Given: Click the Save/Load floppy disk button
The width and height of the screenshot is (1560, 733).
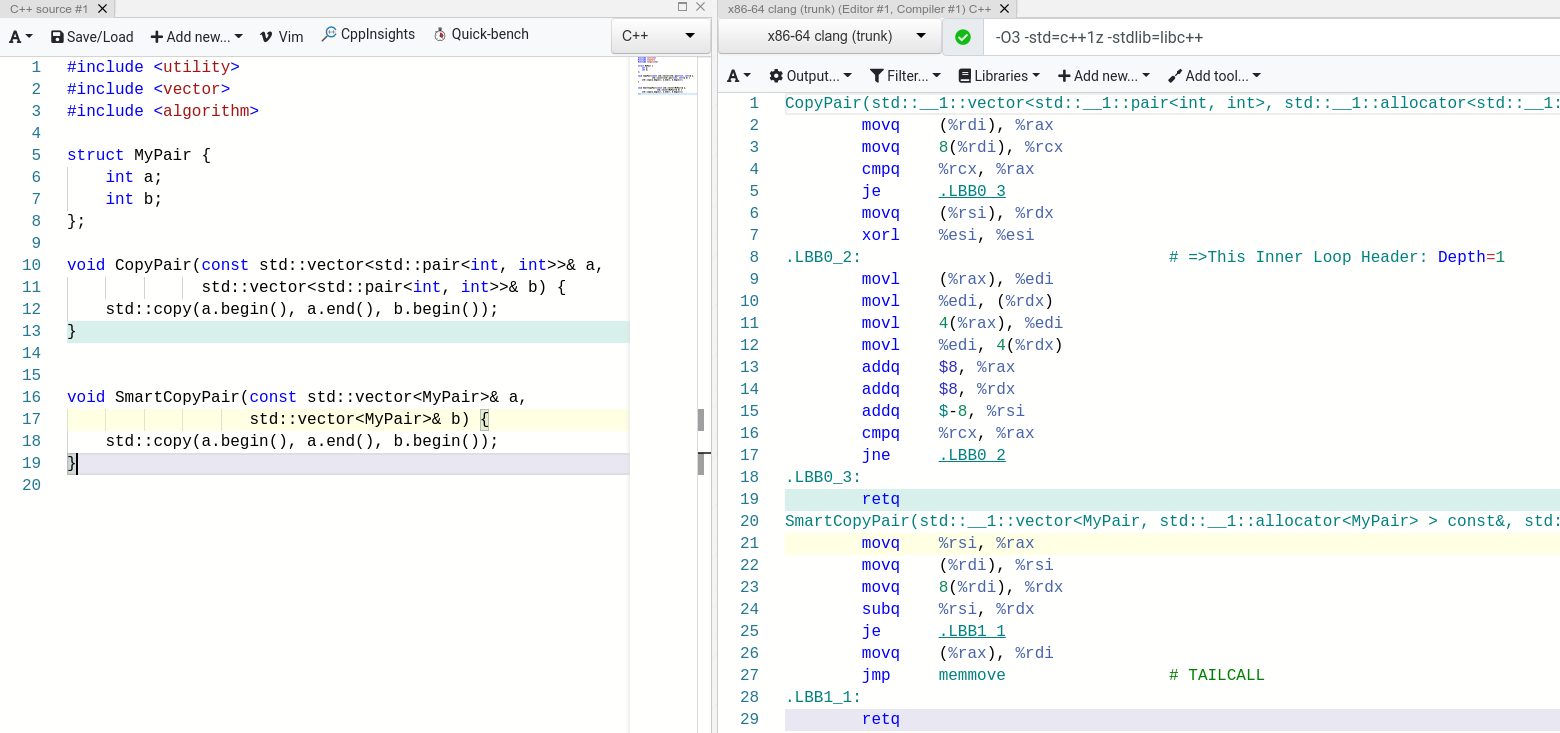Looking at the screenshot, I should tap(91, 36).
